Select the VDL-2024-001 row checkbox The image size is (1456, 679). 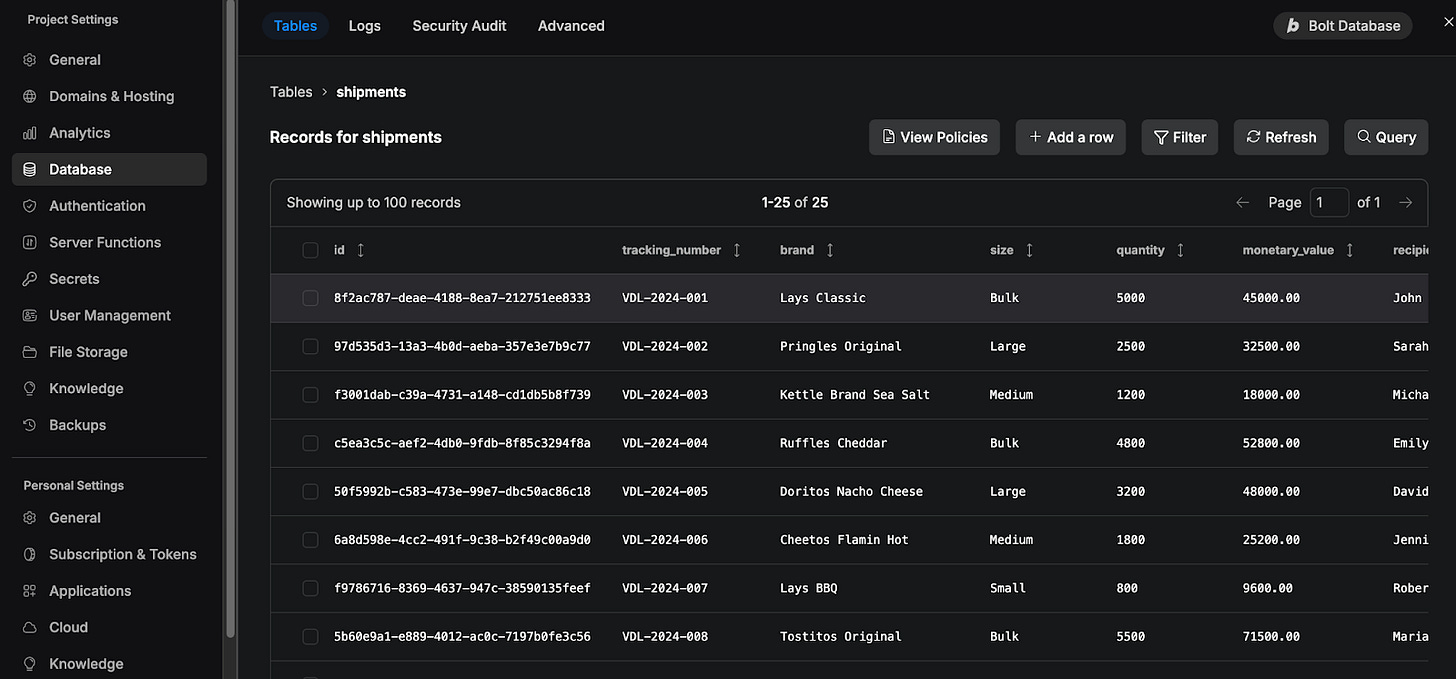311,298
